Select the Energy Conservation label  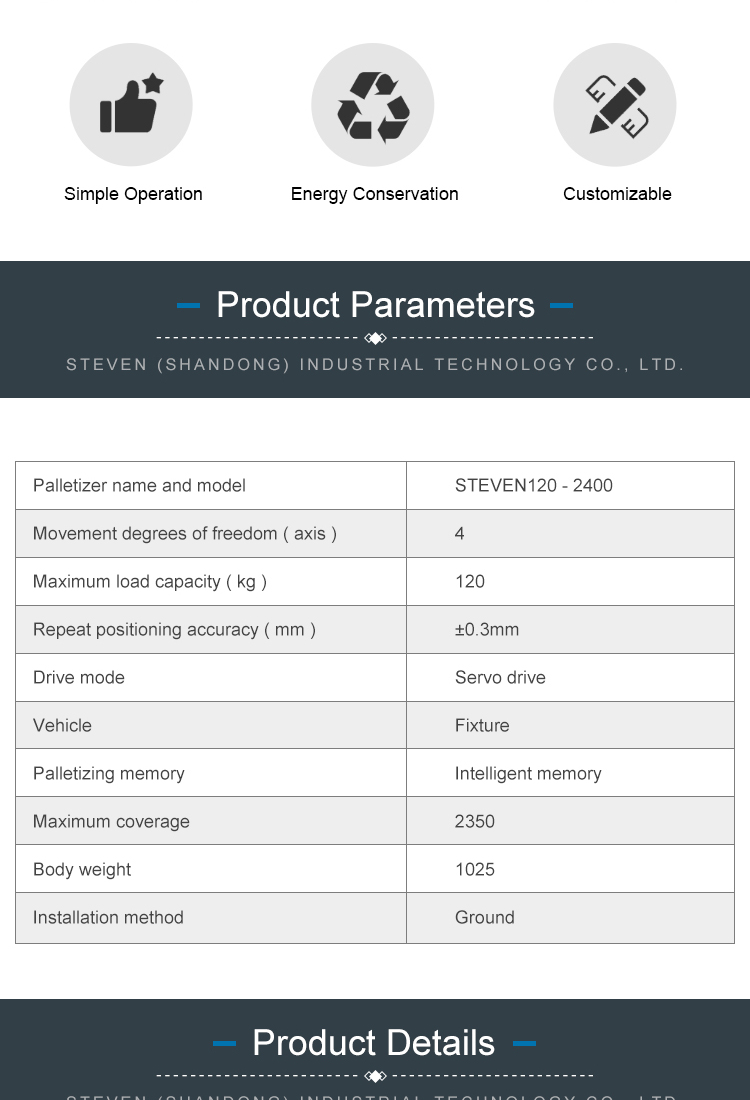tap(374, 194)
